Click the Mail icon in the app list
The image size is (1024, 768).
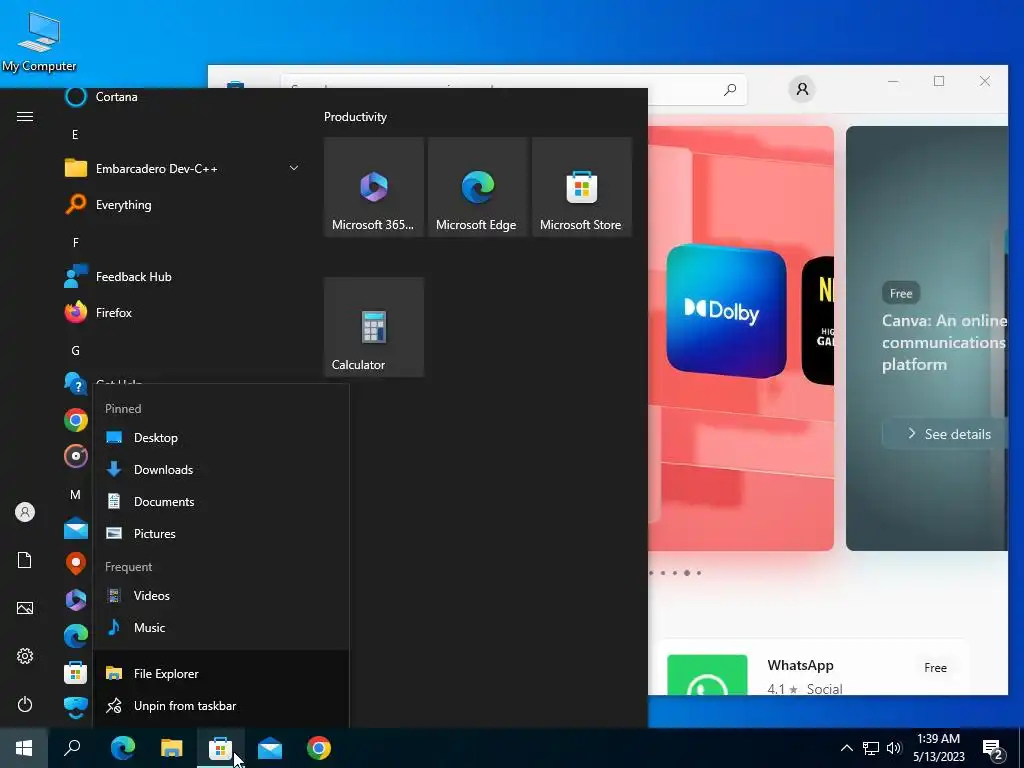[76, 528]
